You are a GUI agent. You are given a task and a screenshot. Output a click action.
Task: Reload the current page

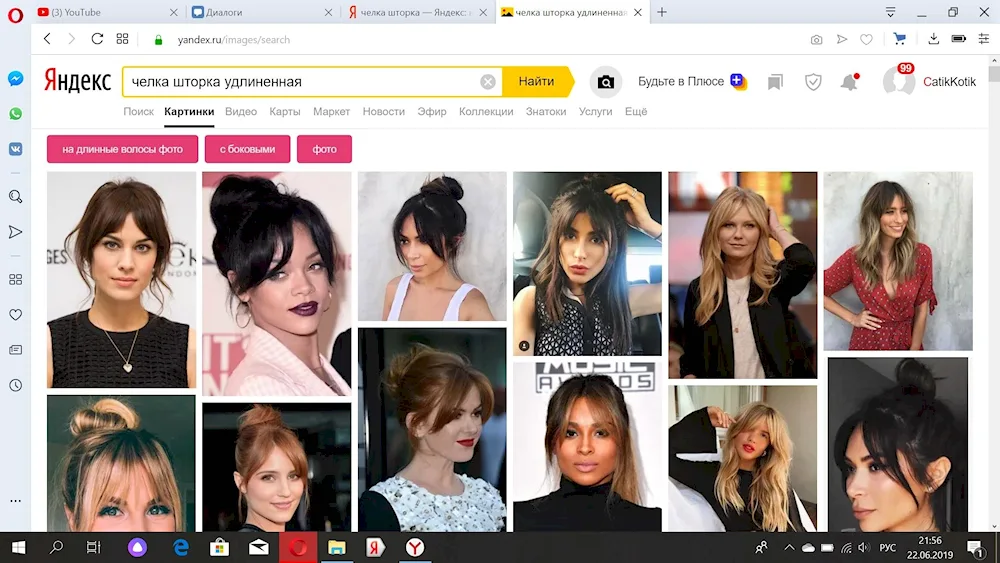(97, 39)
